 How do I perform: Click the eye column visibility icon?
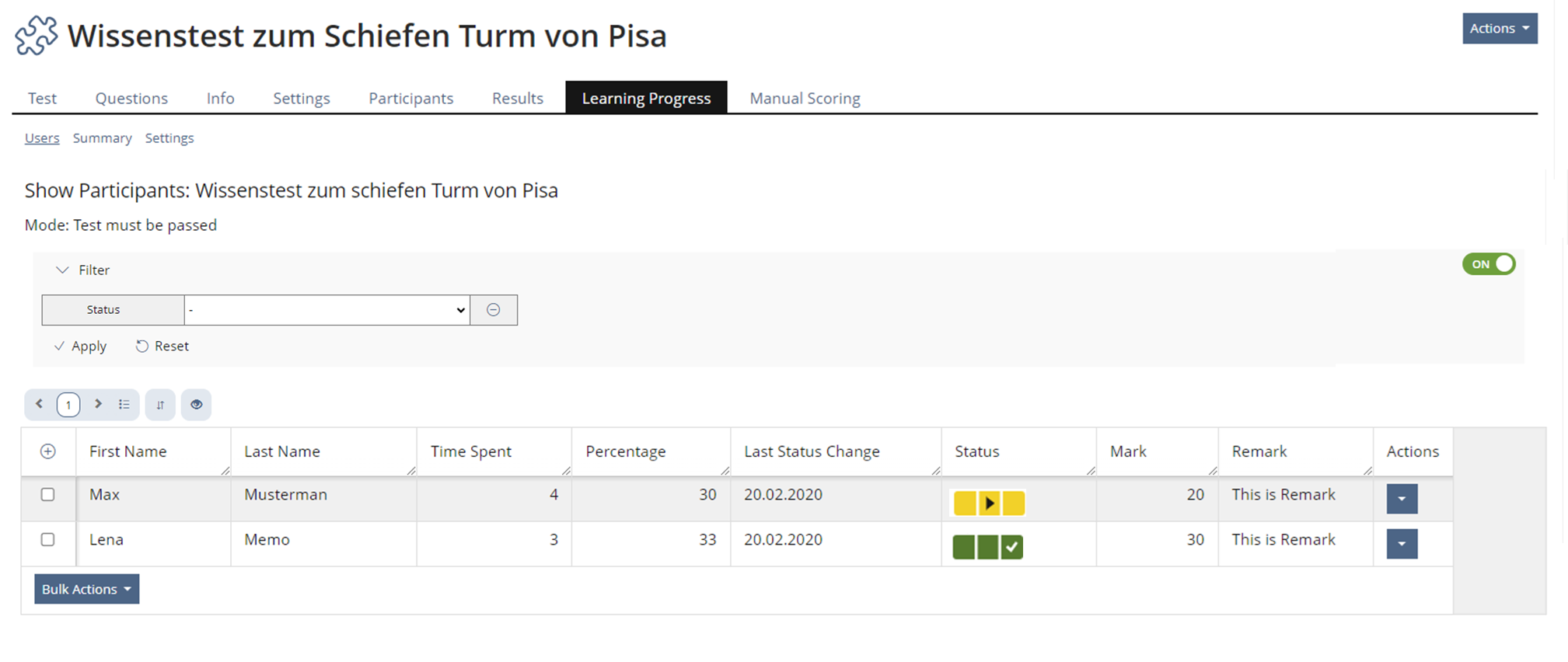tap(196, 405)
